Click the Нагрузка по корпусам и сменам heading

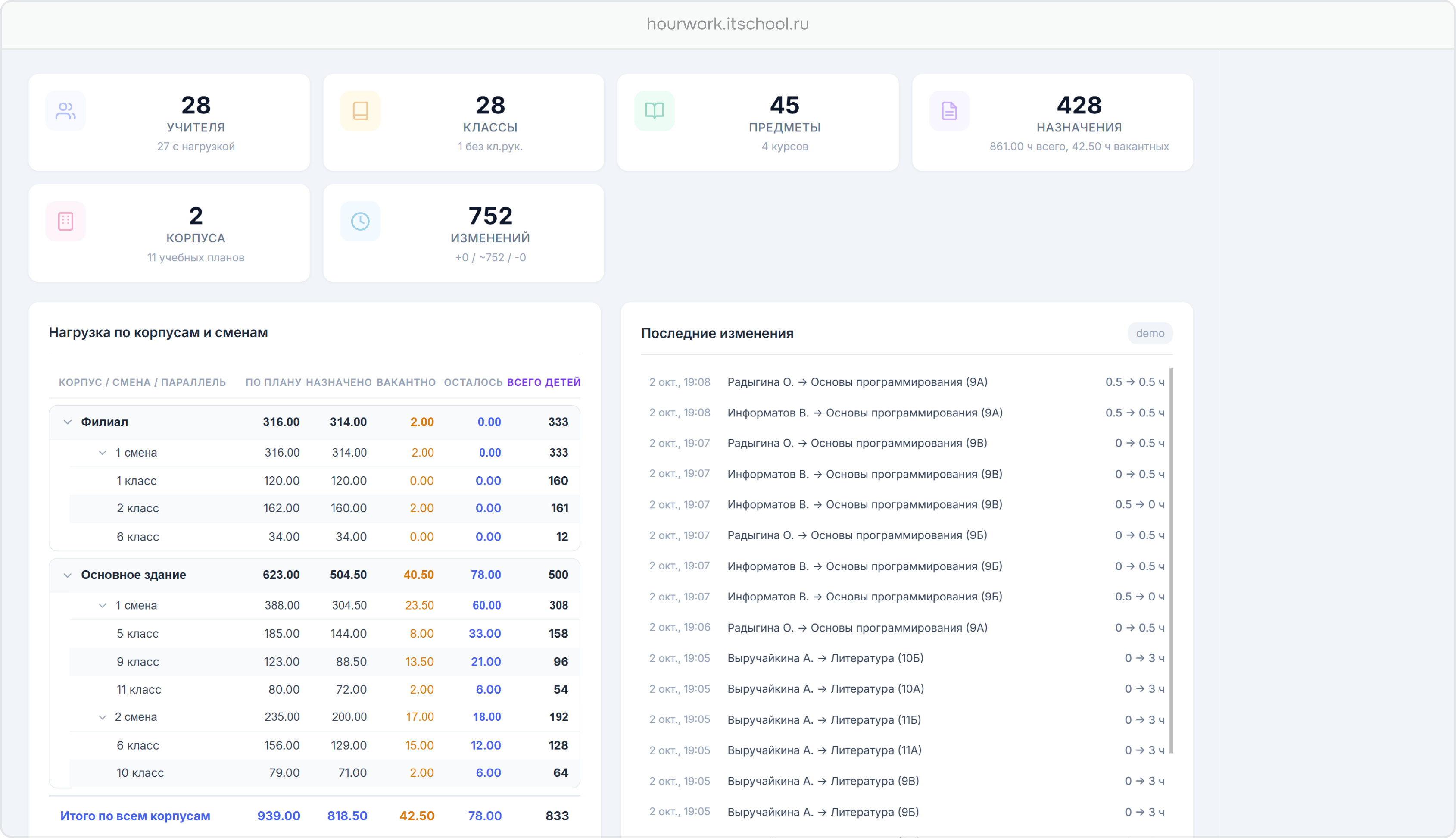pyautogui.click(x=158, y=333)
